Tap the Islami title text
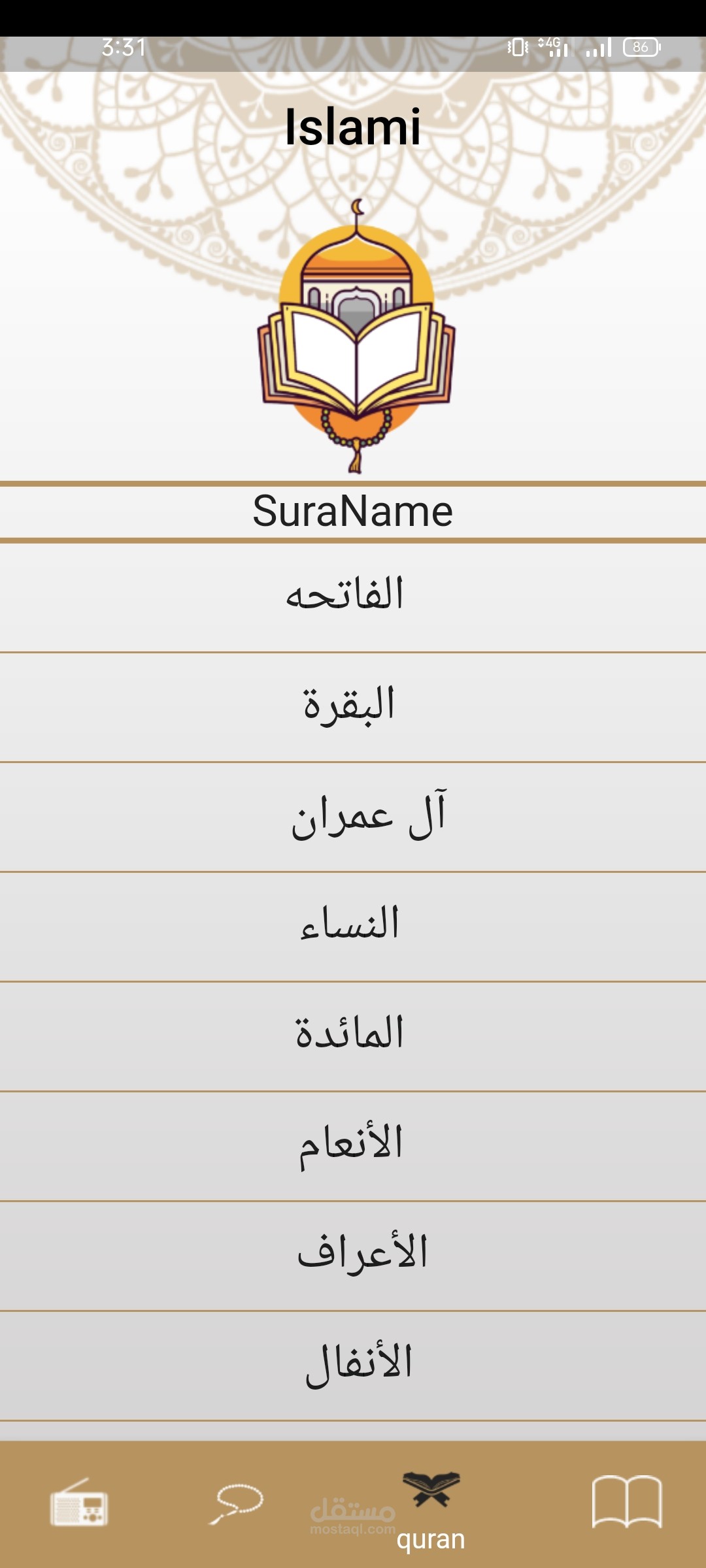The height and width of the screenshot is (1568, 706). [353, 127]
